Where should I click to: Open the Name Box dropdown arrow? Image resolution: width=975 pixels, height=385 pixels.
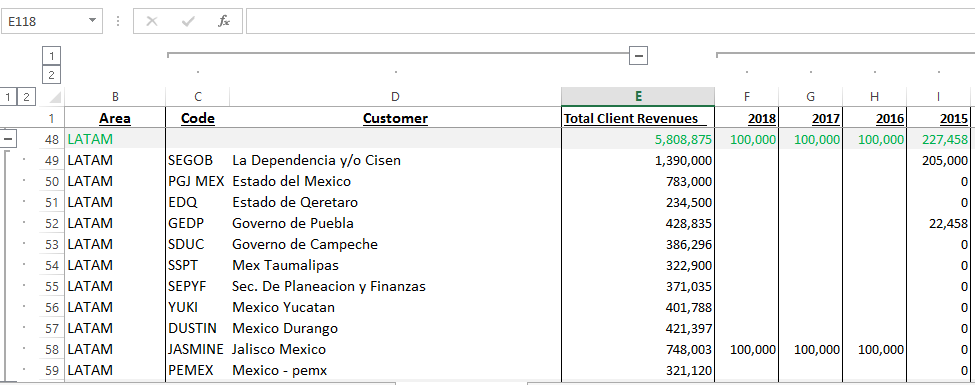(x=93, y=21)
